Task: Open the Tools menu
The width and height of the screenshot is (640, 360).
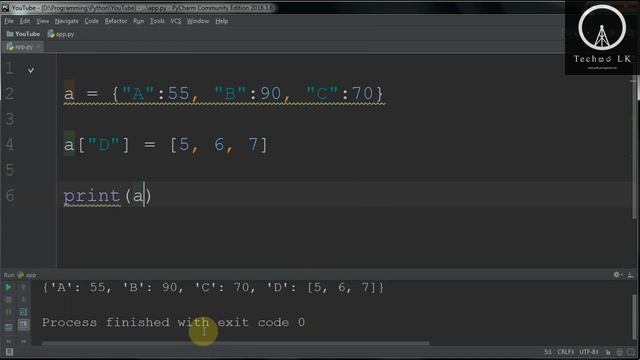Action: pyautogui.click(x=157, y=21)
